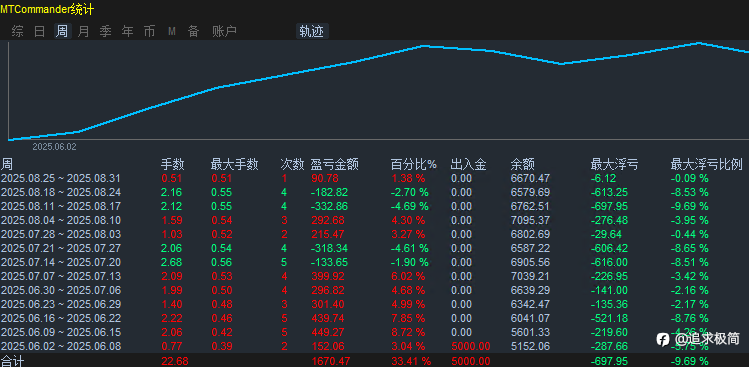Select row 2025.06.30 ~ 2025.07.06
749x367 pixels.
(x=374, y=291)
